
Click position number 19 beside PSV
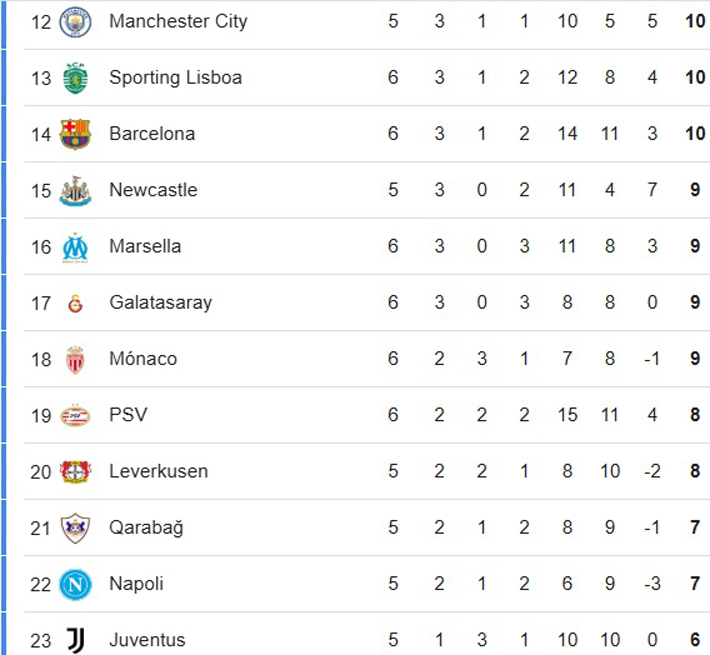click(40, 415)
